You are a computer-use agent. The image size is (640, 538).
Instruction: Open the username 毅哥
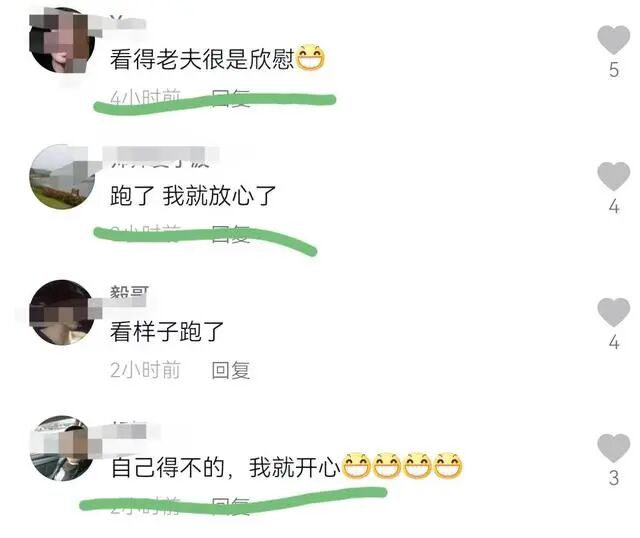tap(129, 292)
